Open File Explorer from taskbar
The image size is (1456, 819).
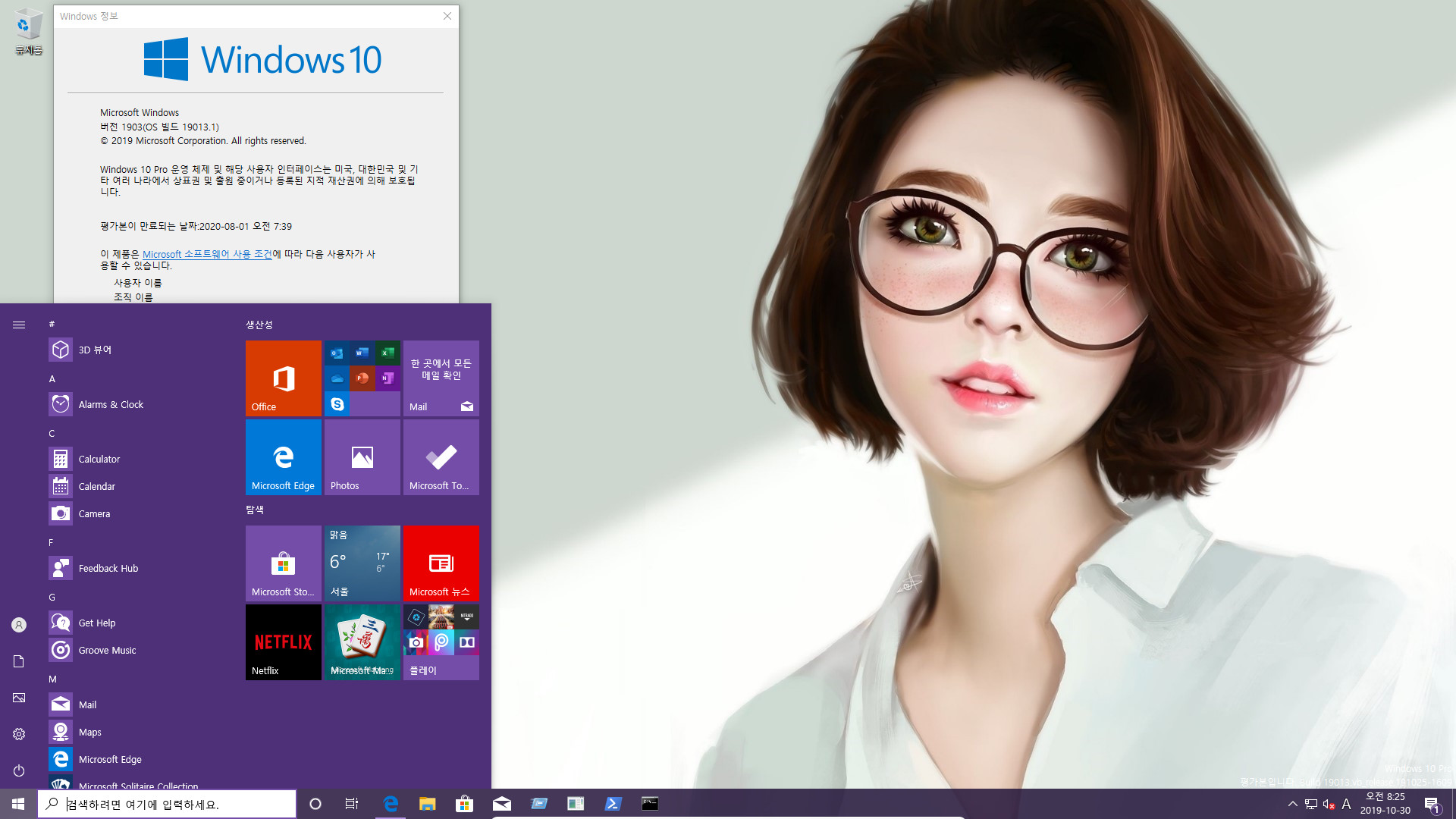pos(428,804)
